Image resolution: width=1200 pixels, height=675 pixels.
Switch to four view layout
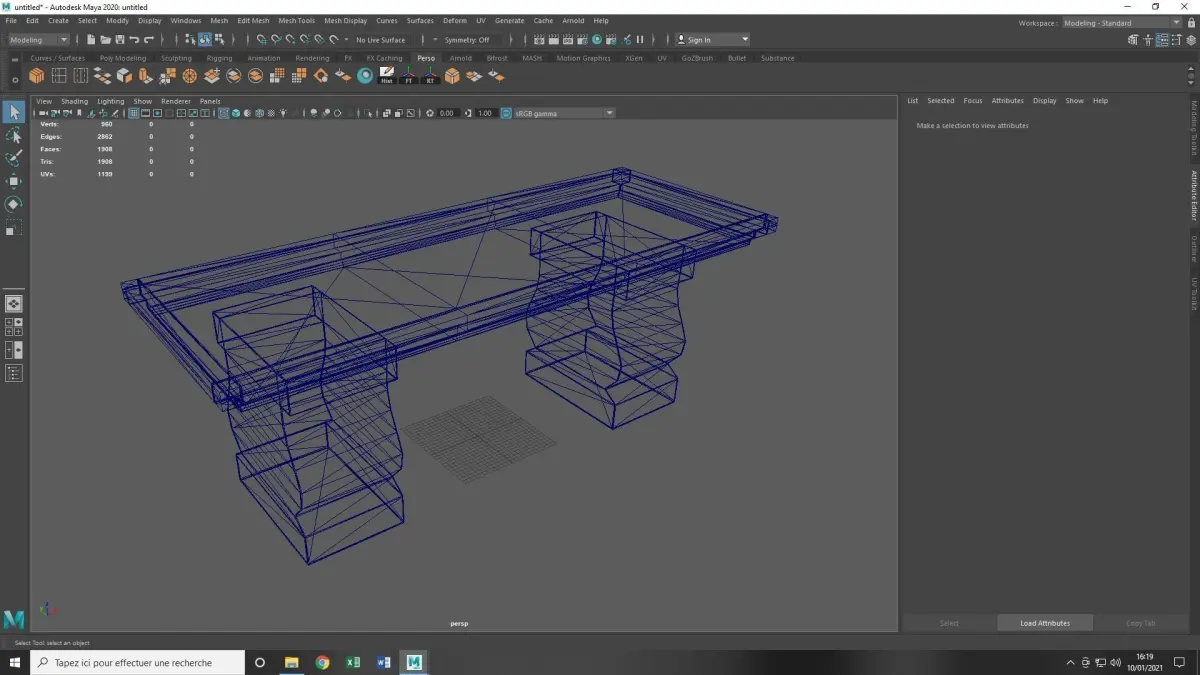click(14, 327)
